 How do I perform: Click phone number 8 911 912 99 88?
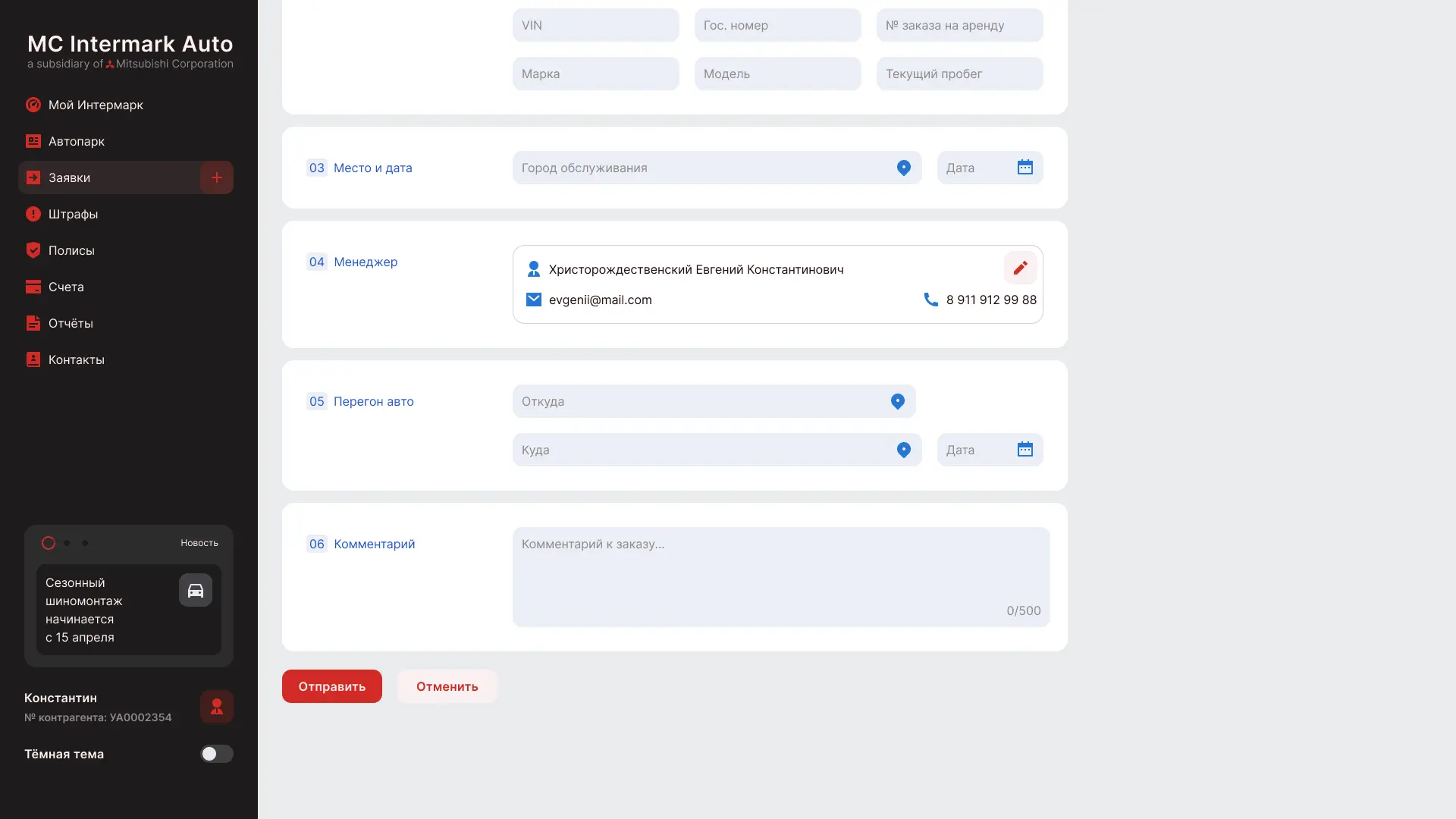(x=991, y=300)
